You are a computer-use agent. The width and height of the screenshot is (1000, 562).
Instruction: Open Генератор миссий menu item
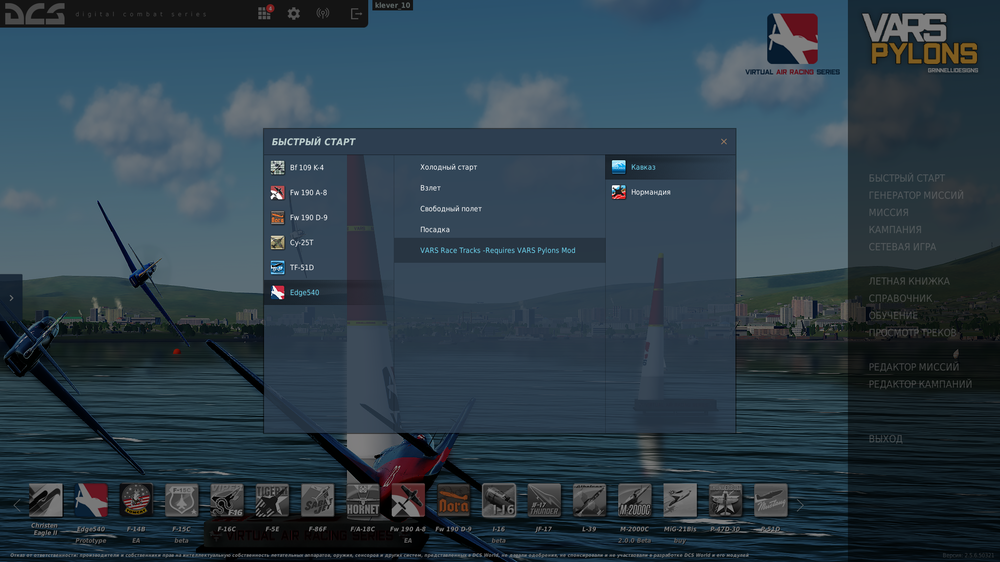916,195
